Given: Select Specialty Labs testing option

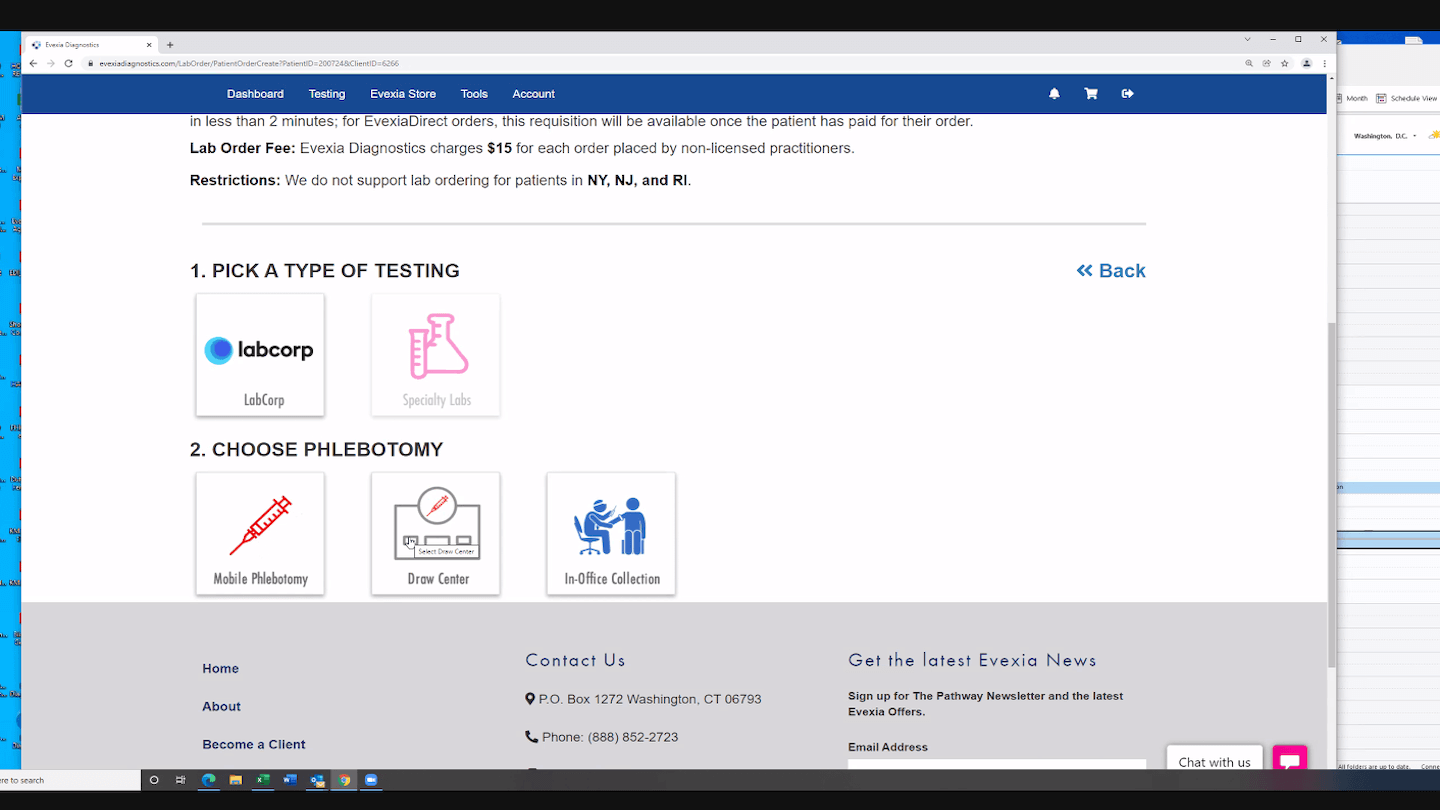Looking at the screenshot, I should pyautogui.click(x=436, y=355).
